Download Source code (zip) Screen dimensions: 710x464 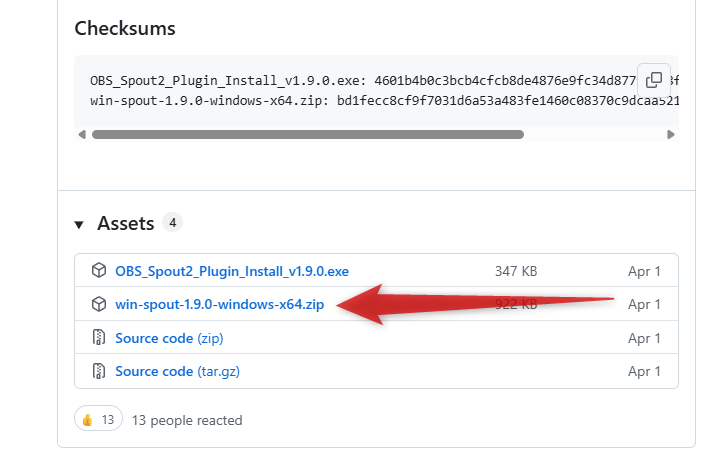click(x=169, y=338)
